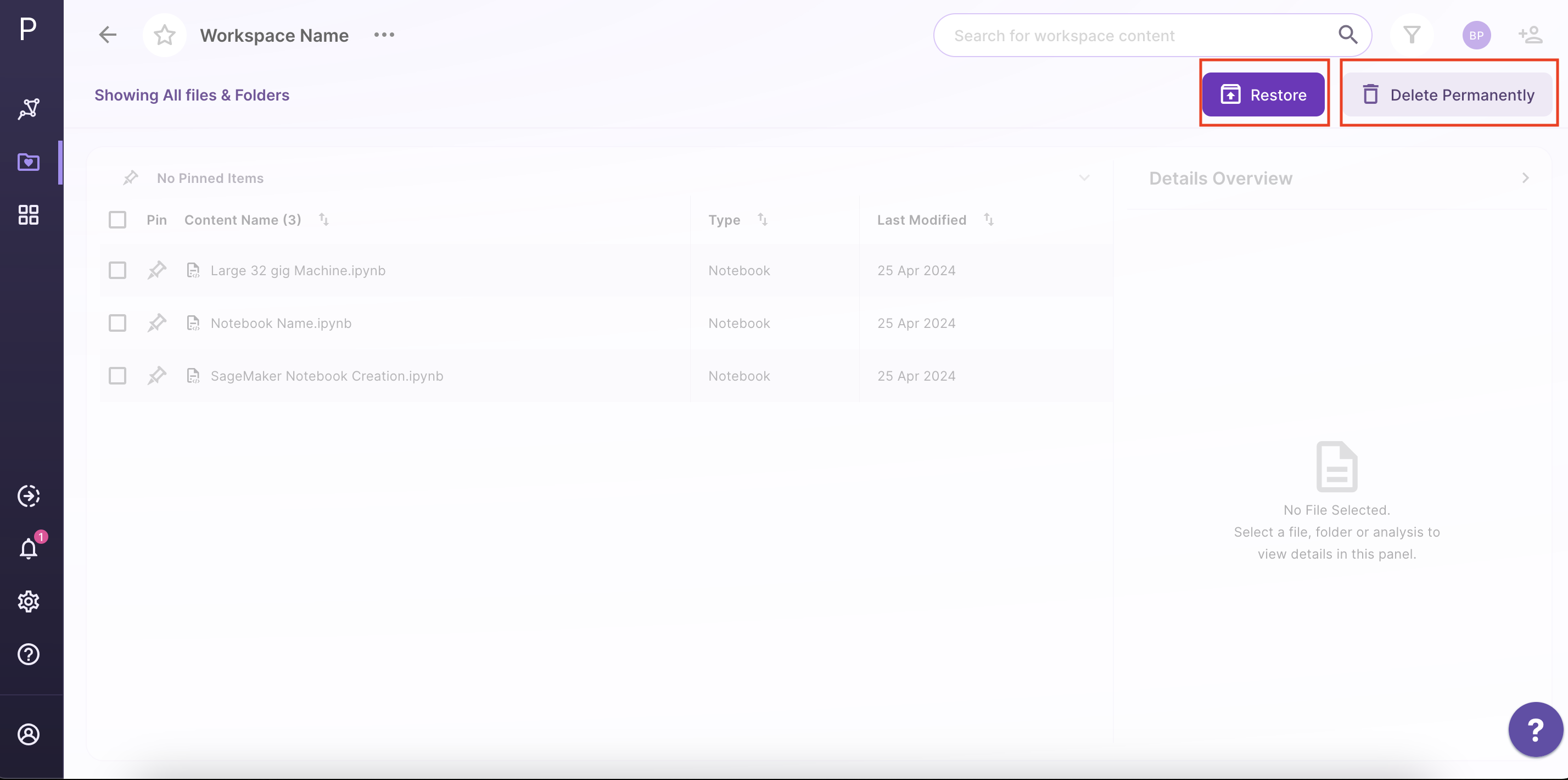The image size is (1568, 780).
Task: Expand the No Pinned Items section chevron
Action: 1084,178
